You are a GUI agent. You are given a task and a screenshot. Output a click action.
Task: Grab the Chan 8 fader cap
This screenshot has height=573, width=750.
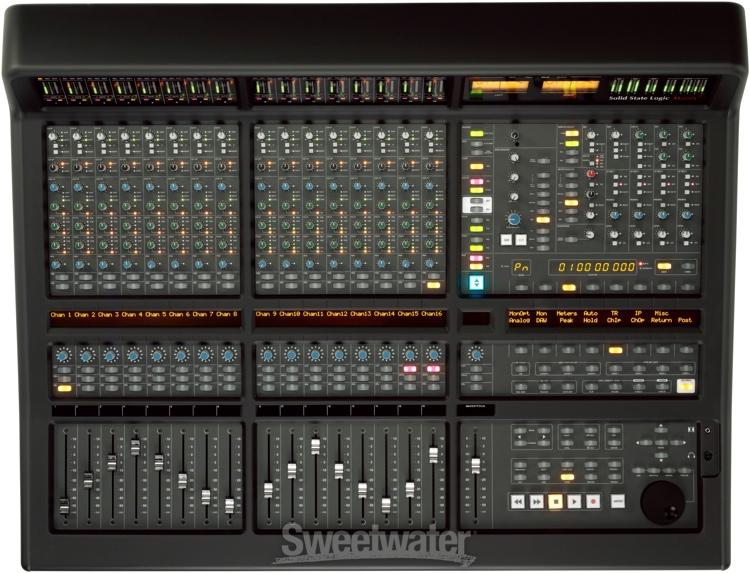230,506
